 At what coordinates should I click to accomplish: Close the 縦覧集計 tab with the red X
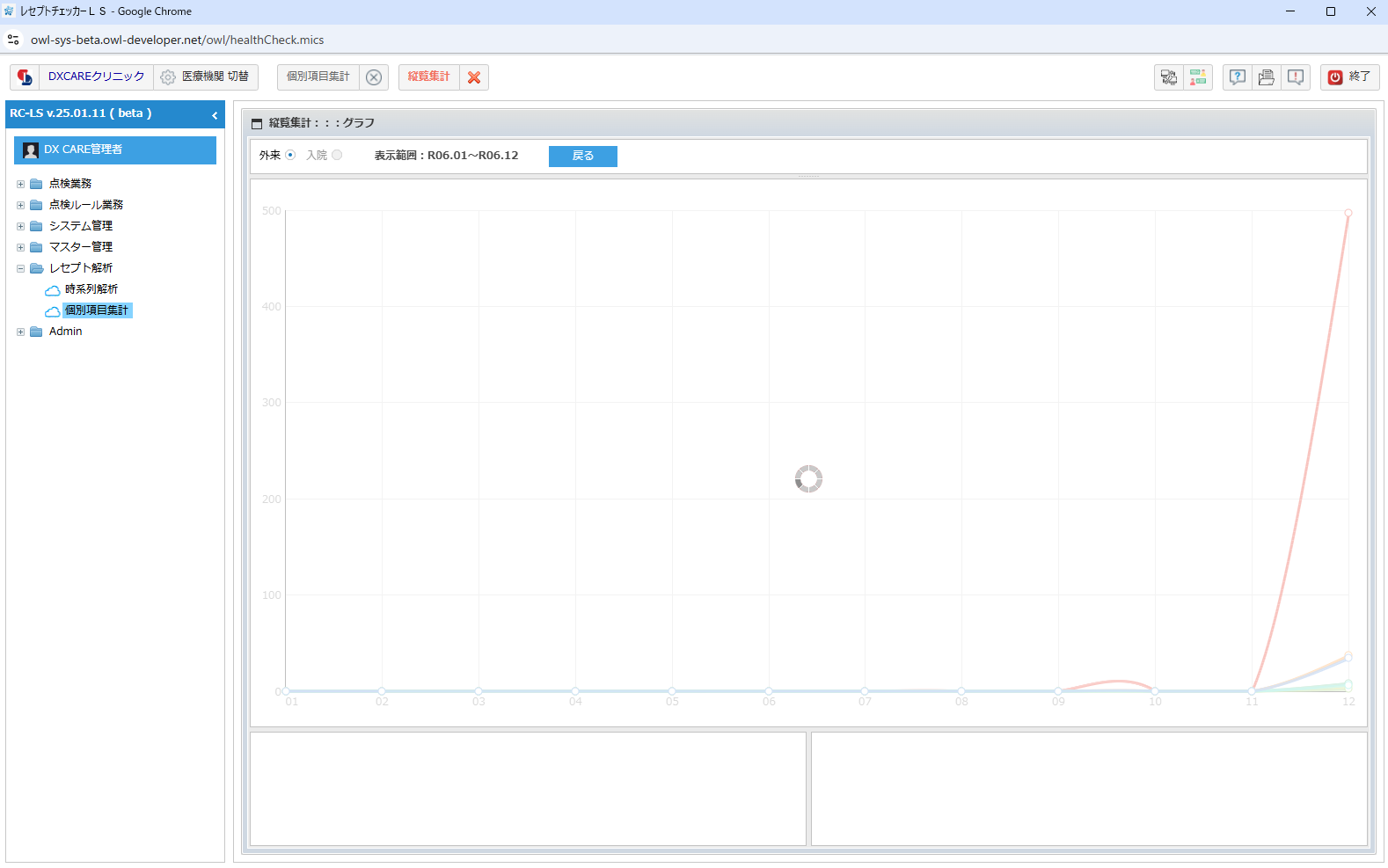point(474,77)
